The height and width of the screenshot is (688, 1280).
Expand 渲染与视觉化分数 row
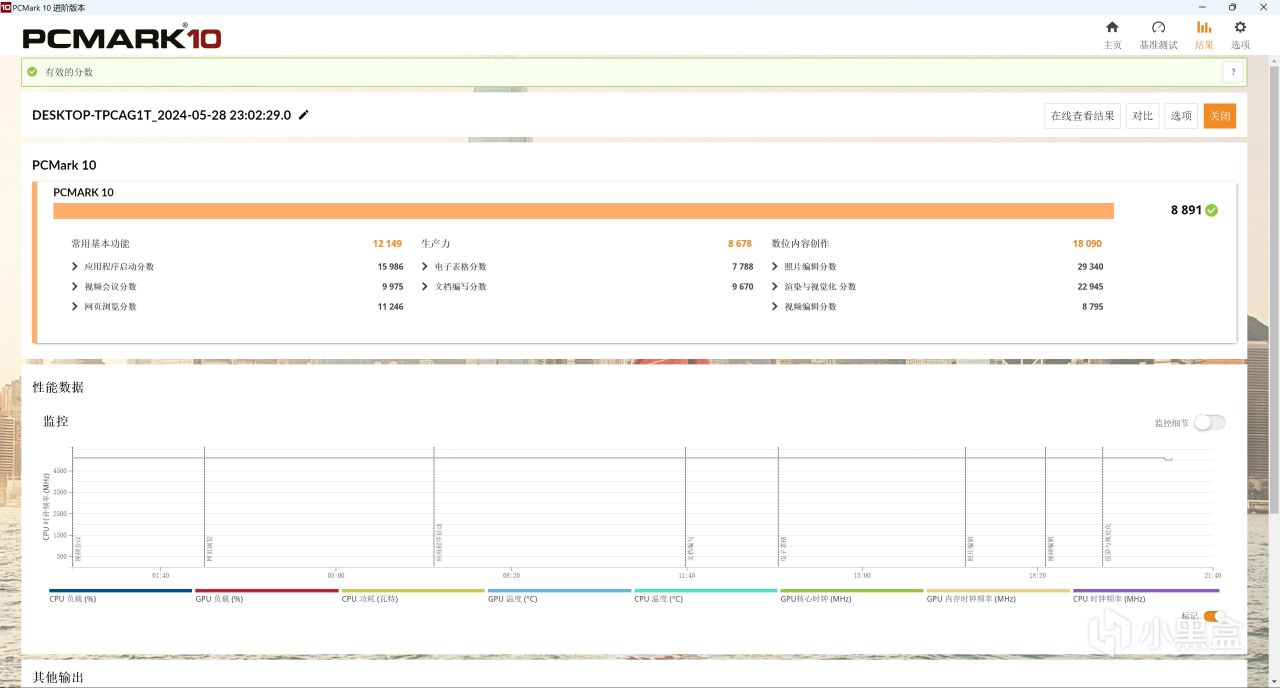(x=775, y=287)
